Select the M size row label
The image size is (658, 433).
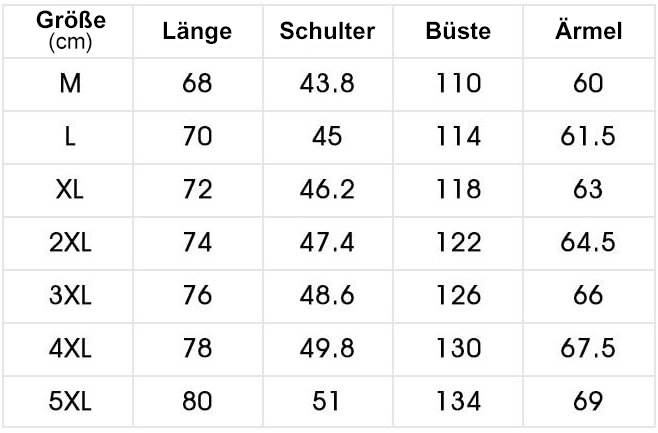pyautogui.click(x=70, y=83)
